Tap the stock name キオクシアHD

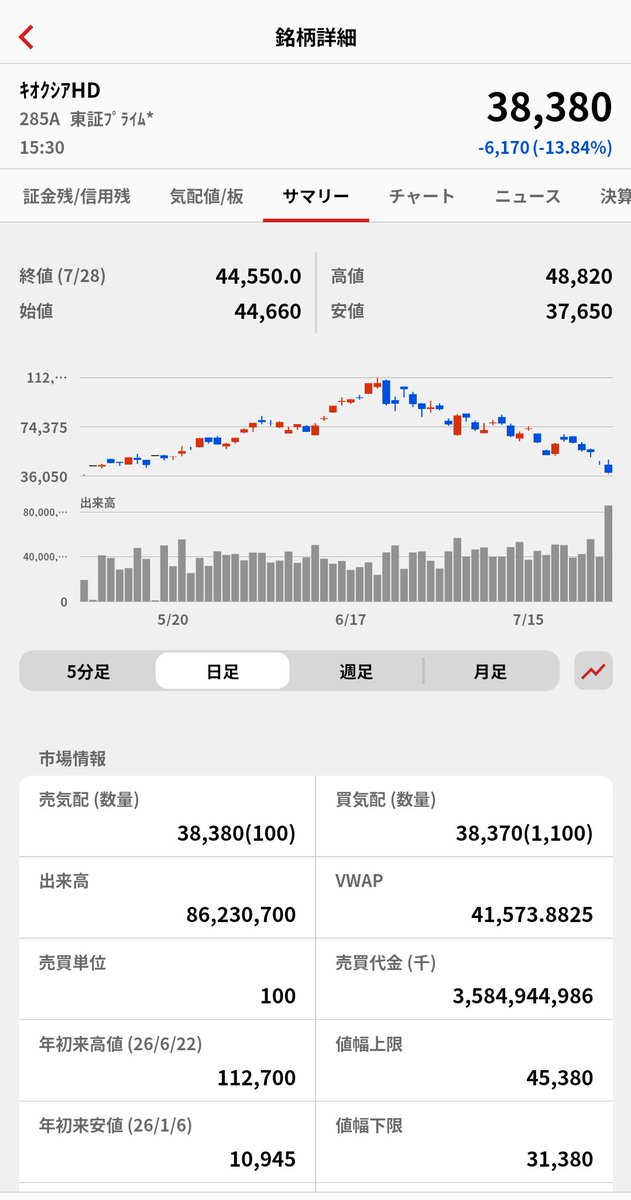point(60,91)
